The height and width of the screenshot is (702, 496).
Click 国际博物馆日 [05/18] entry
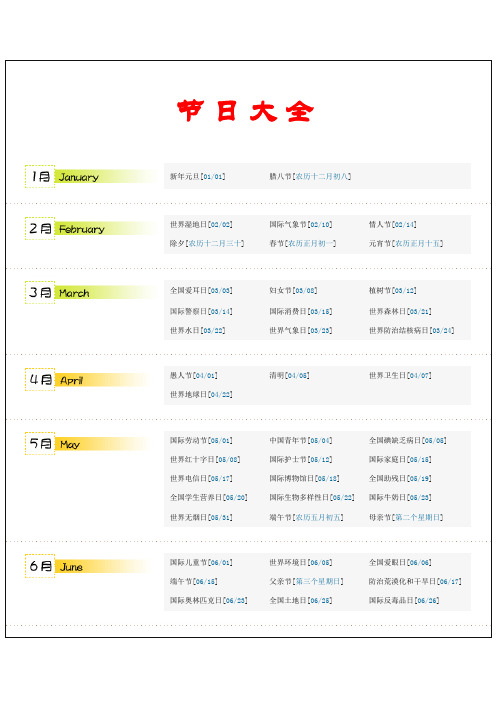coord(304,479)
